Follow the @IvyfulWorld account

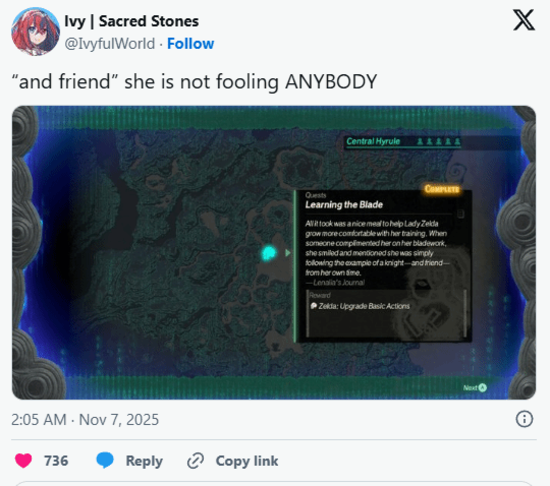(190, 44)
